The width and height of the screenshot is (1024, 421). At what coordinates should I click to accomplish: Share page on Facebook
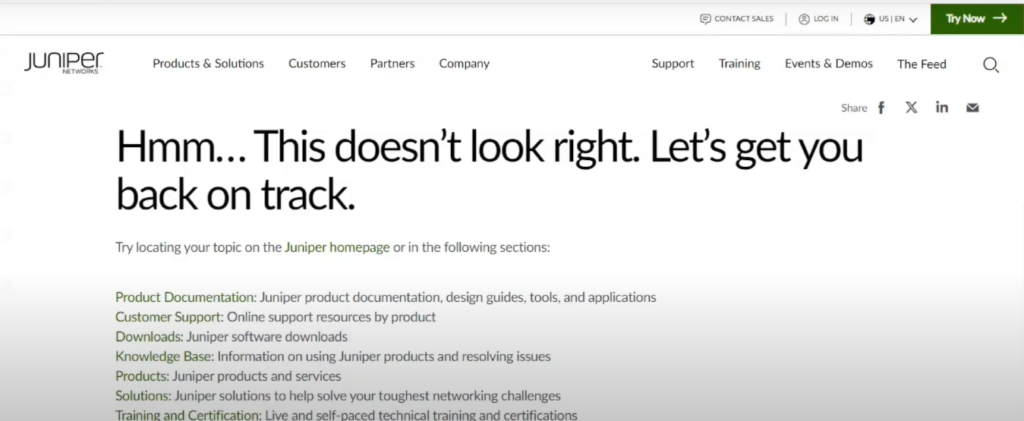pos(881,108)
